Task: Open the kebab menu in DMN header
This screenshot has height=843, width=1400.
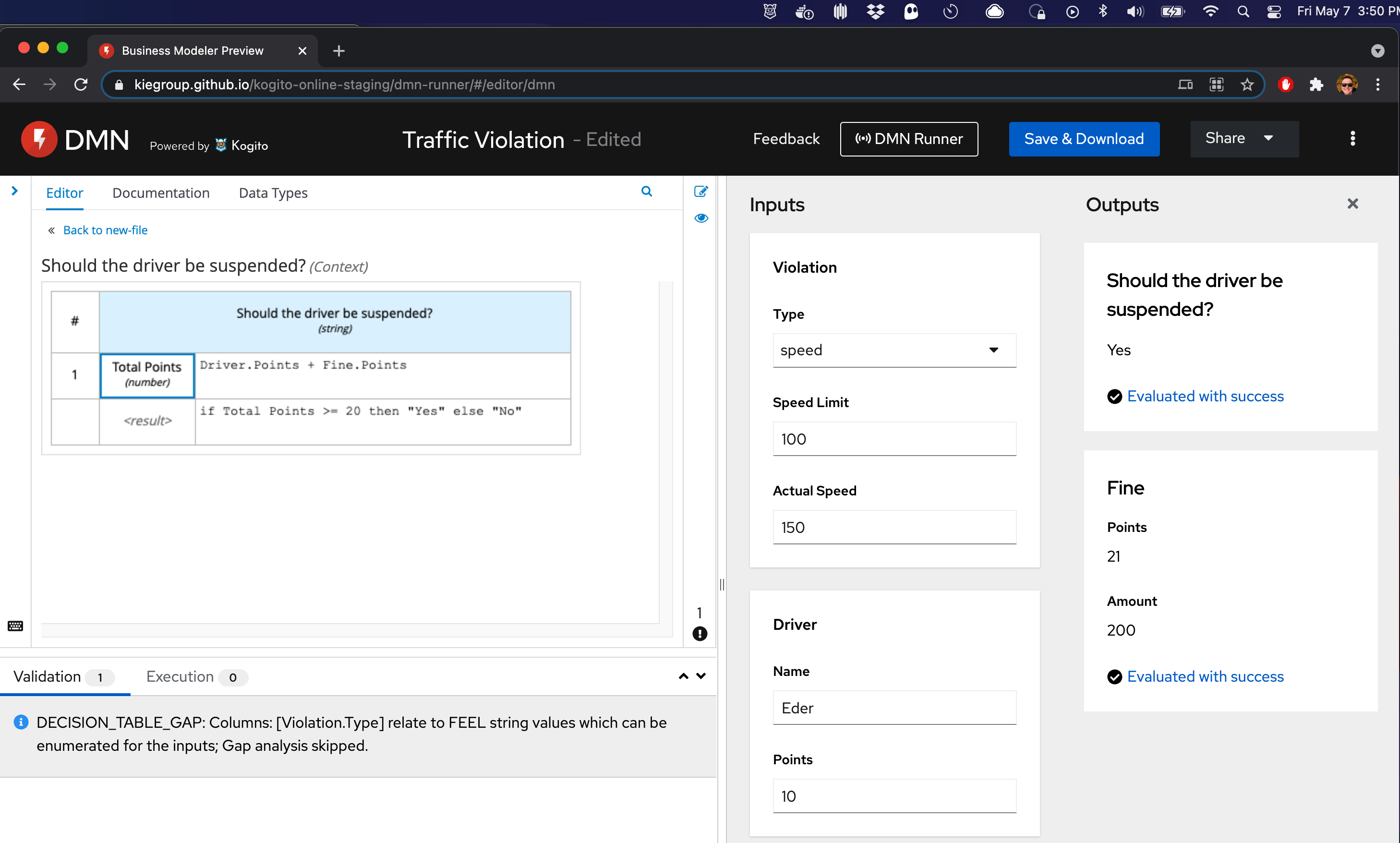Action: (1352, 139)
